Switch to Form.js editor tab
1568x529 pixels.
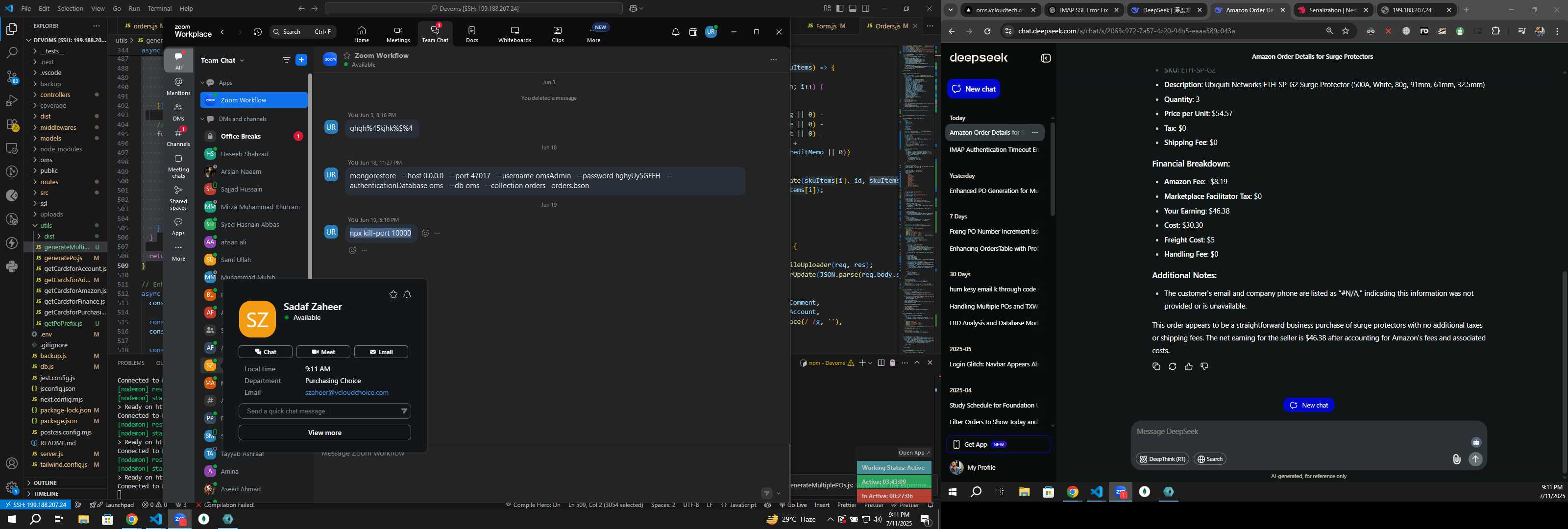826,26
